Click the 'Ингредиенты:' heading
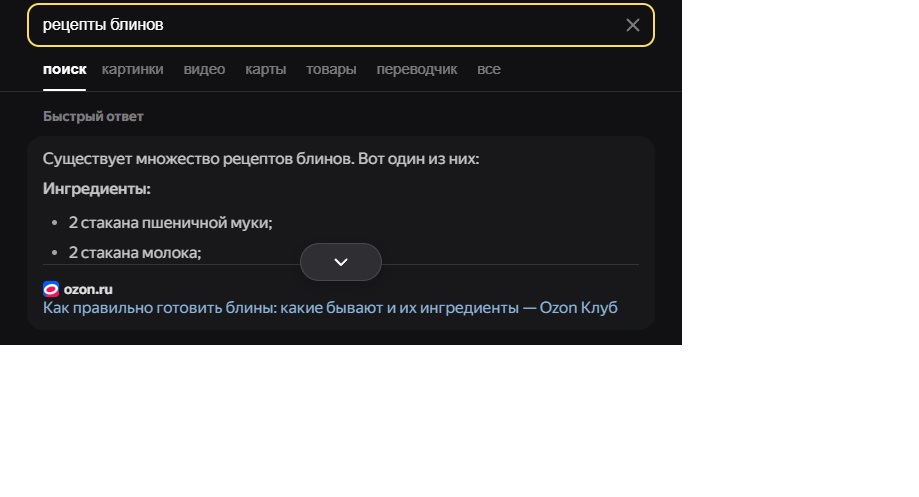Image resolution: width=919 pixels, height=497 pixels. pos(97,189)
